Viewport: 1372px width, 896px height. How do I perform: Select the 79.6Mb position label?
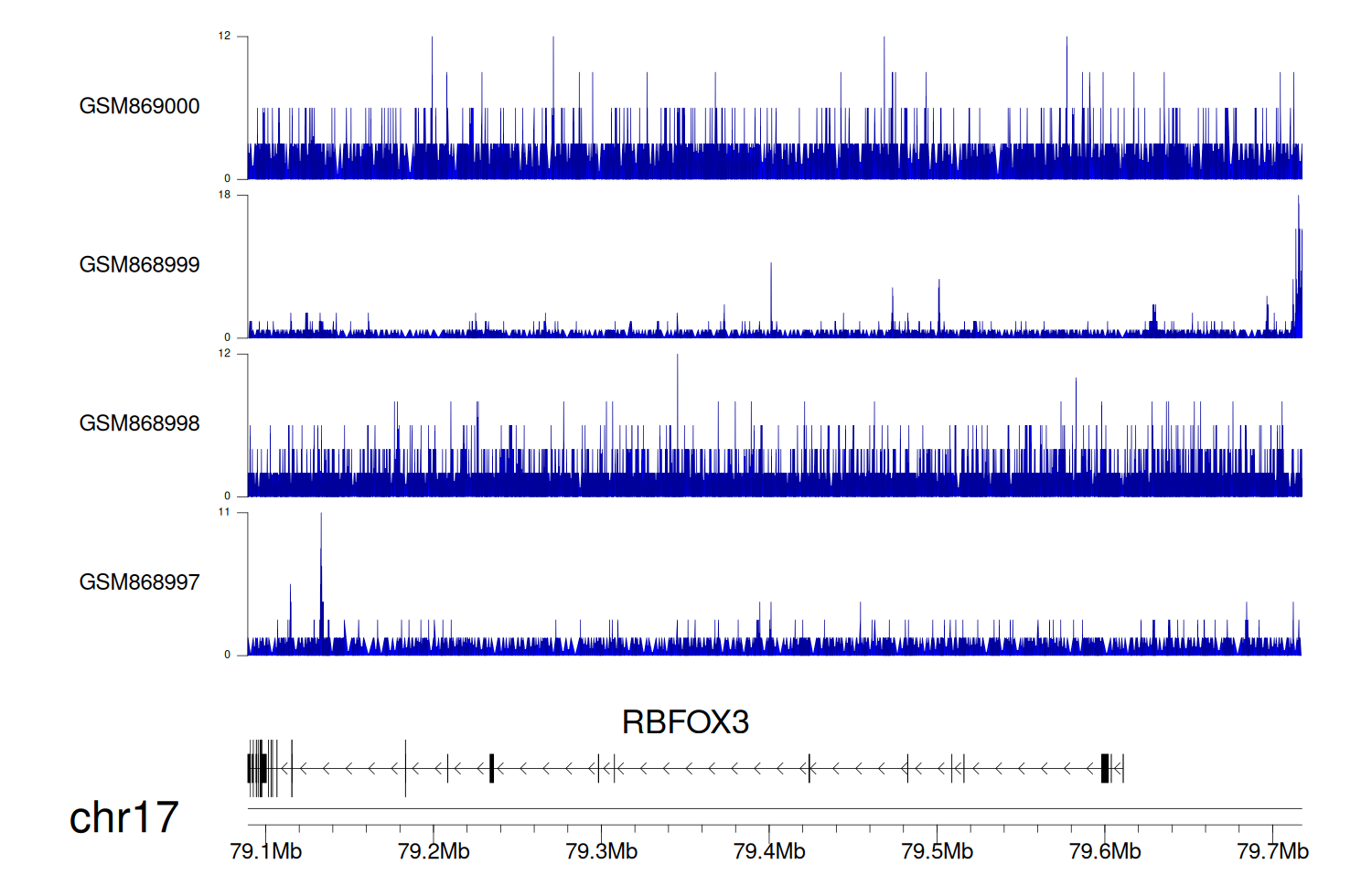(1105, 851)
